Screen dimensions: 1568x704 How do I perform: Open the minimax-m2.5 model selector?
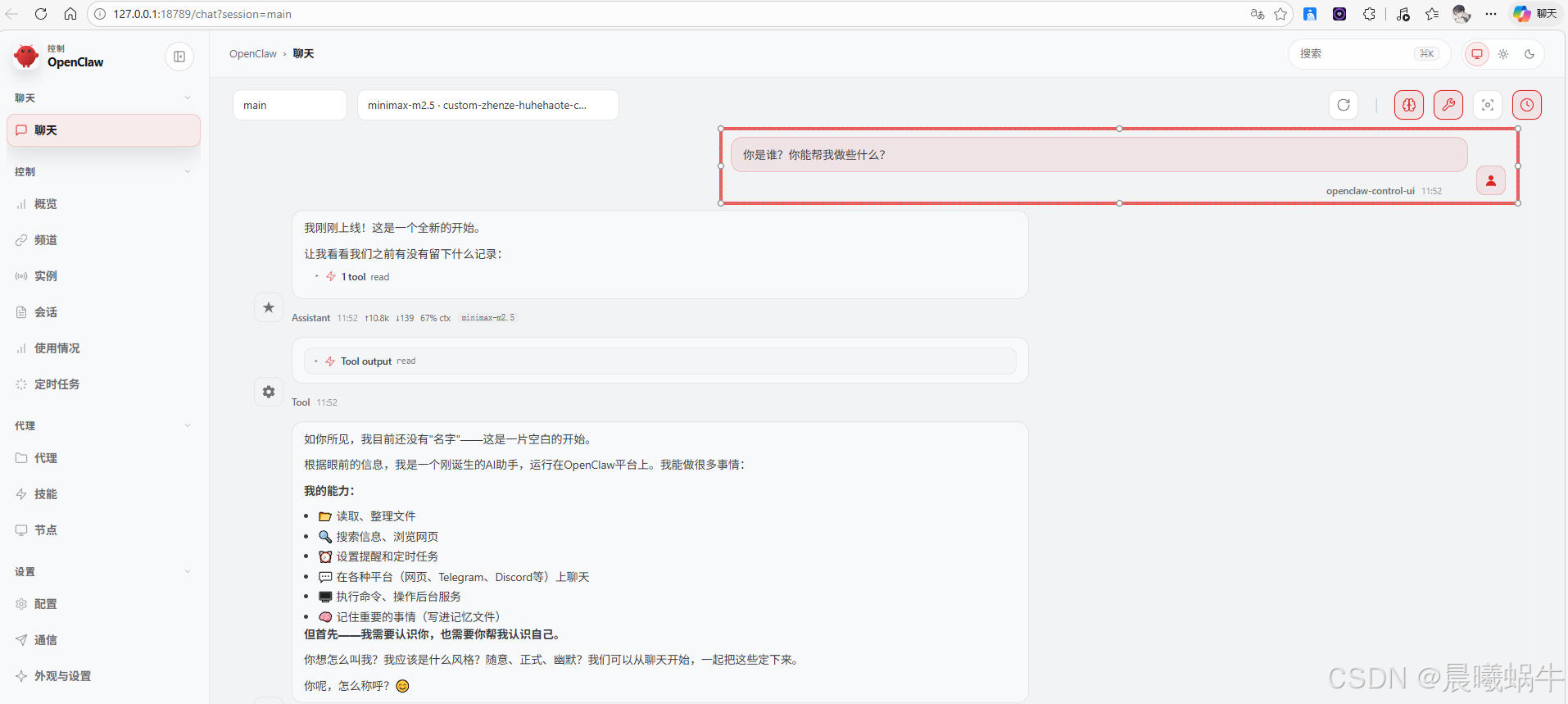pyautogui.click(x=488, y=105)
